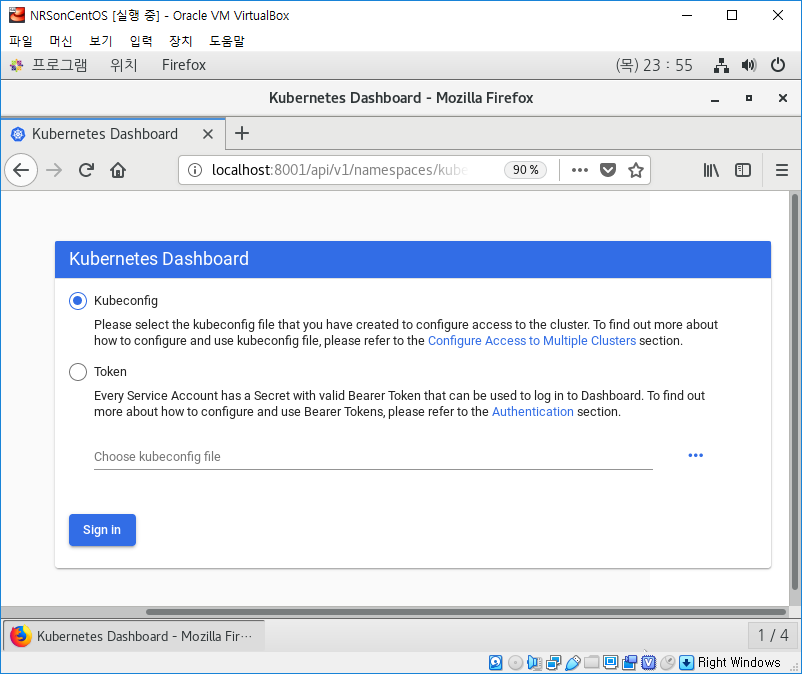This screenshot has width=802, height=674.
Task: Close the Kubernetes Dashboard tab
Action: pos(208,134)
